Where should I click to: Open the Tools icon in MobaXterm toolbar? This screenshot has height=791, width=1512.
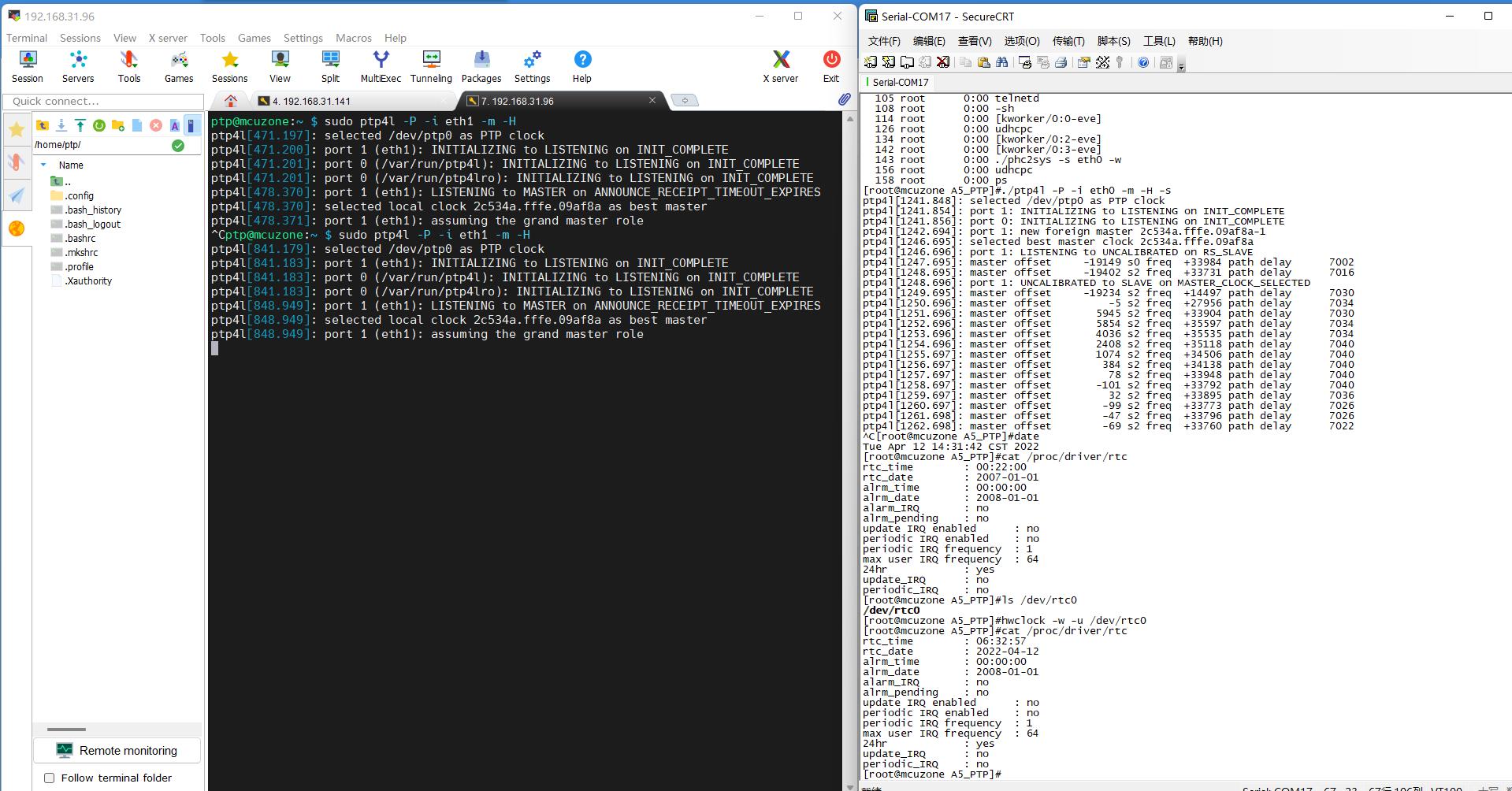[129, 66]
